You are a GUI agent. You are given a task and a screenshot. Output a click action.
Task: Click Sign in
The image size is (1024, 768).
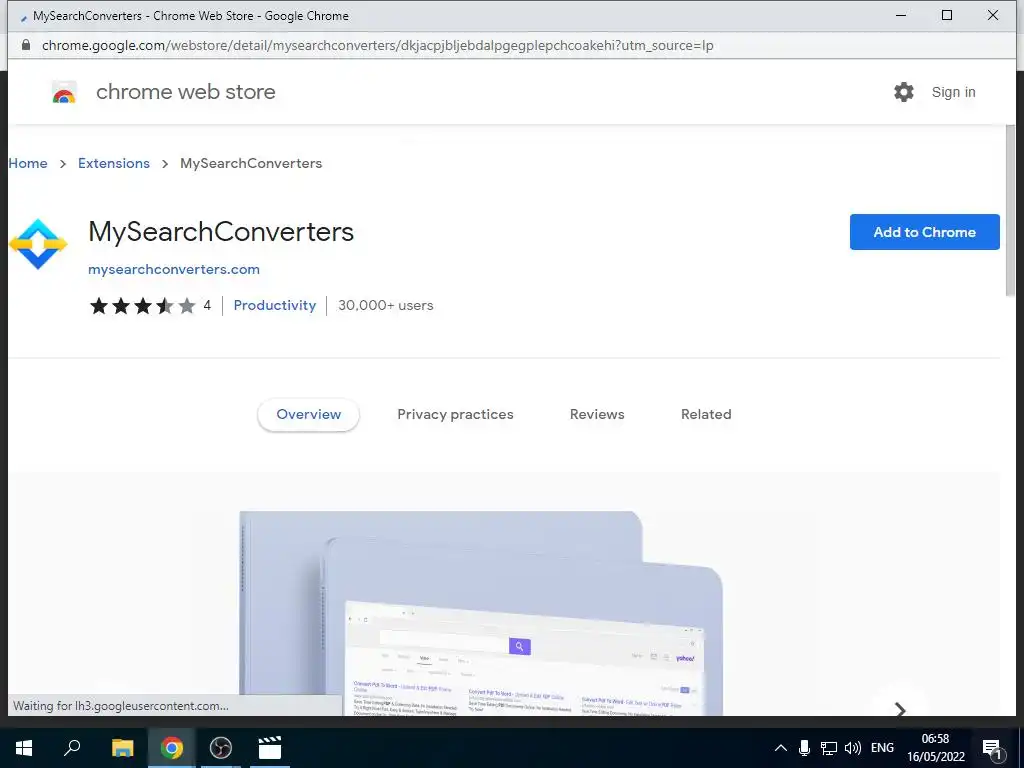[953, 92]
